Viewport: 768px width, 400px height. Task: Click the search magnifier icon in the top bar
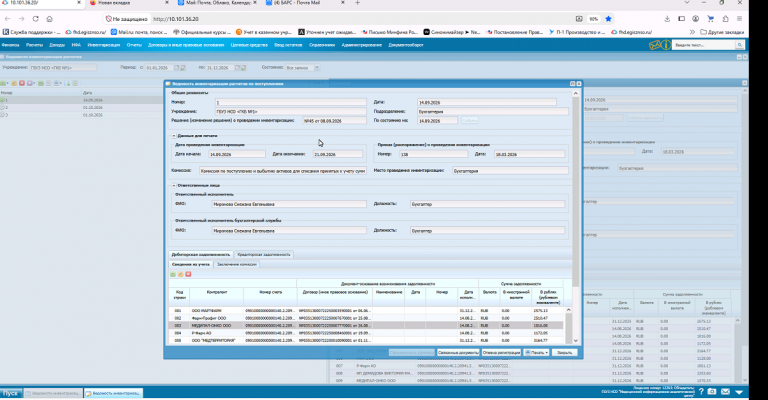(x=740, y=45)
